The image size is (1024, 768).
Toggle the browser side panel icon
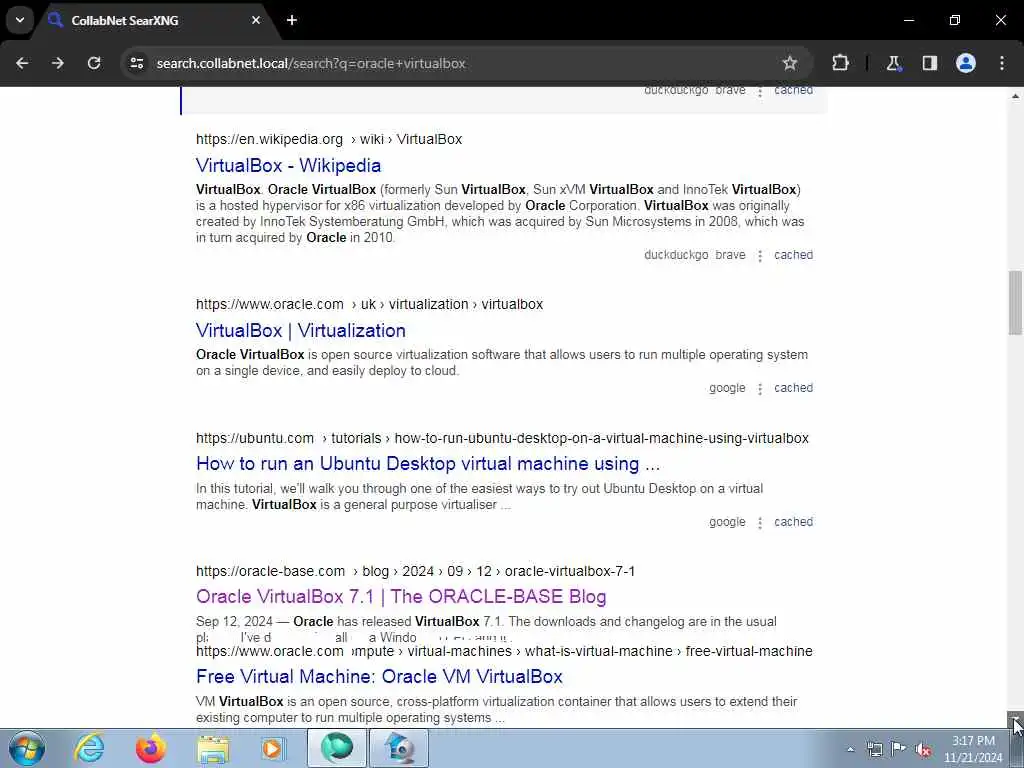click(929, 63)
